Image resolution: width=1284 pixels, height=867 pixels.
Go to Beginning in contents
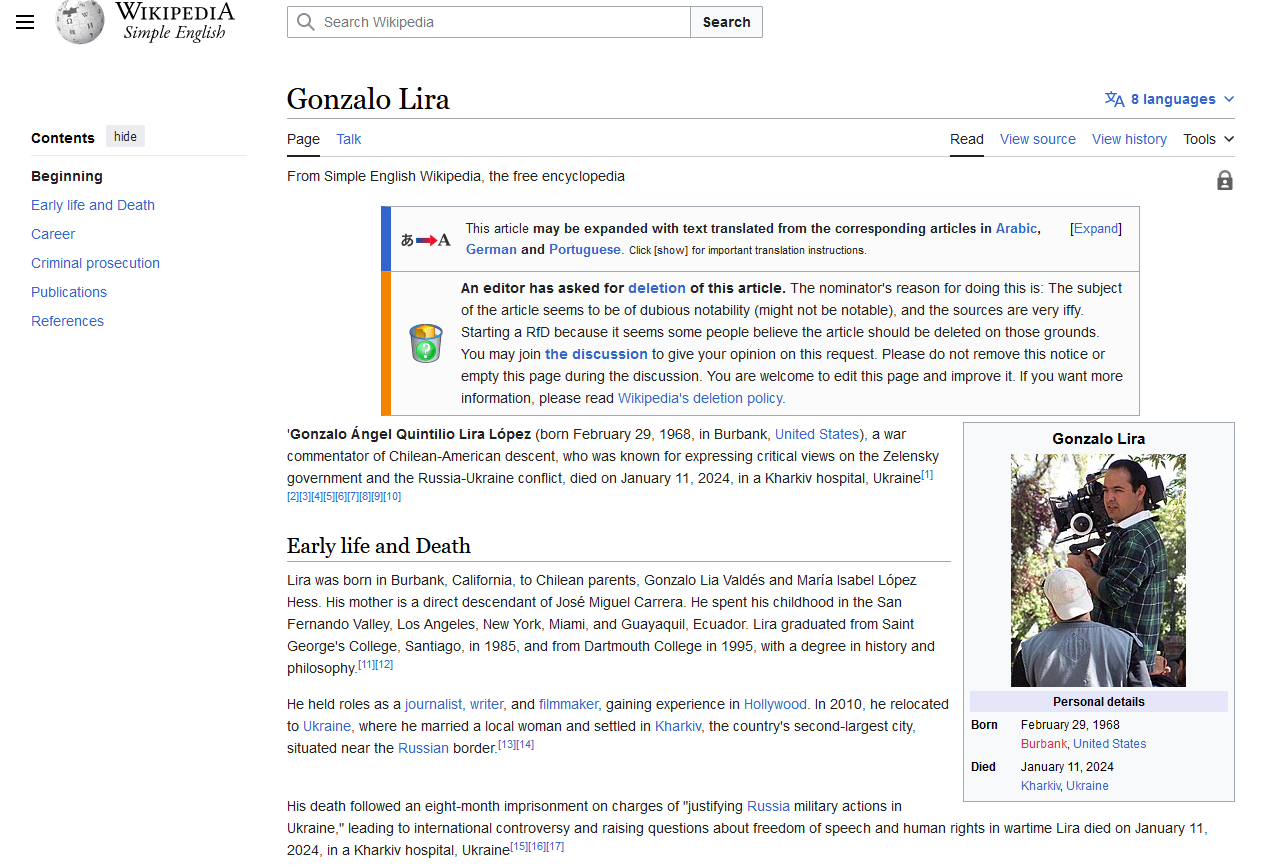tap(67, 176)
